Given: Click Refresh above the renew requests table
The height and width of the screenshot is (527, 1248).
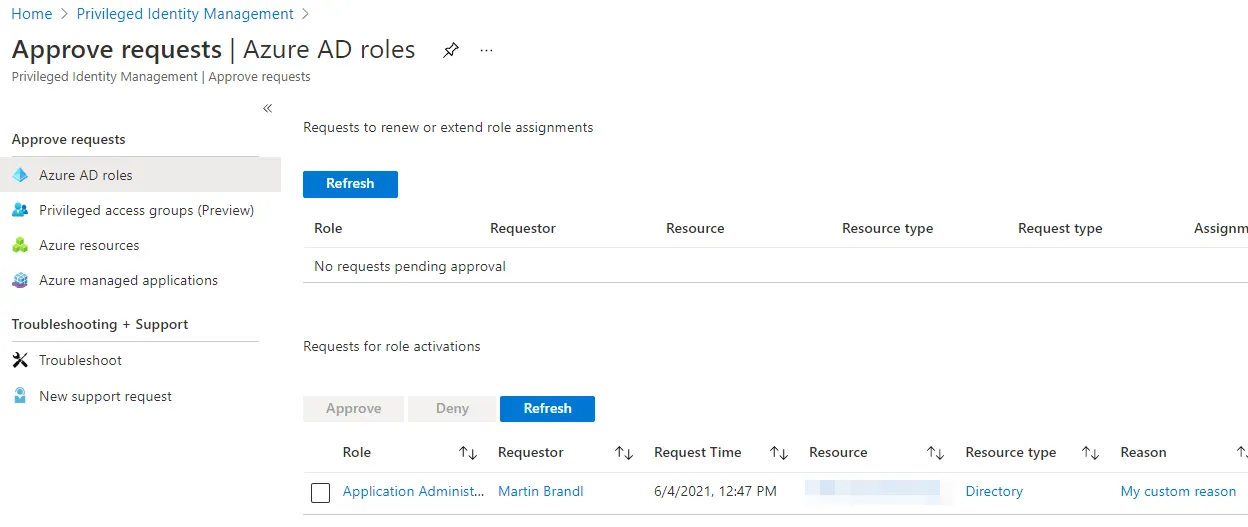Looking at the screenshot, I should (x=350, y=184).
